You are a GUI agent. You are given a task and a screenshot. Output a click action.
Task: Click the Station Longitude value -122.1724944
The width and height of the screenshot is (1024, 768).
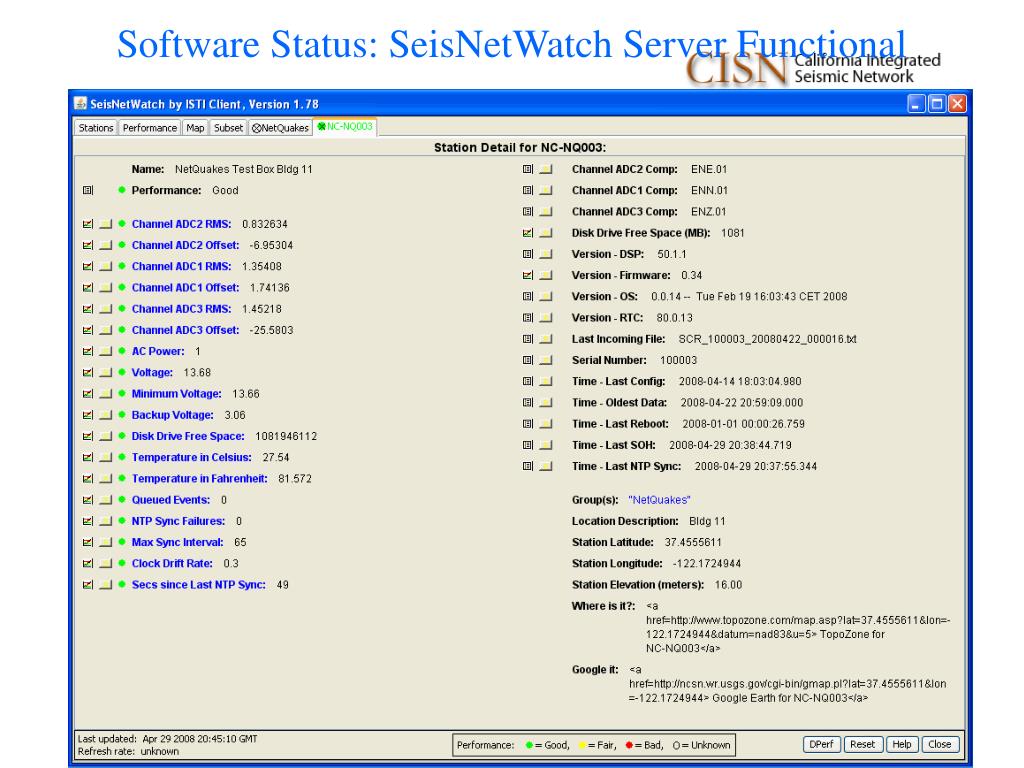coord(707,563)
